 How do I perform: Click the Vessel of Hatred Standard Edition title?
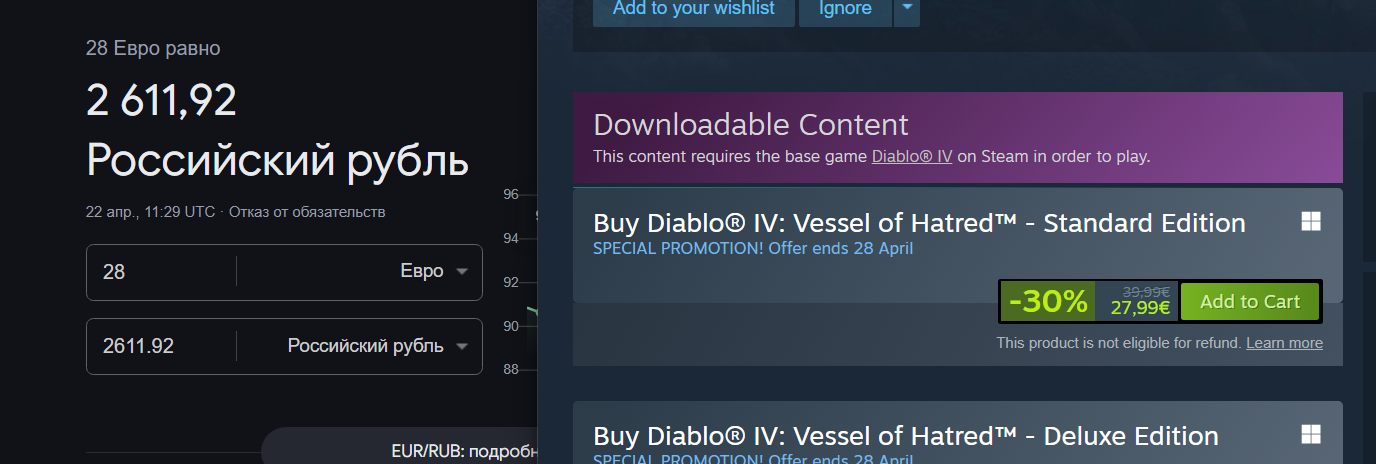click(919, 223)
